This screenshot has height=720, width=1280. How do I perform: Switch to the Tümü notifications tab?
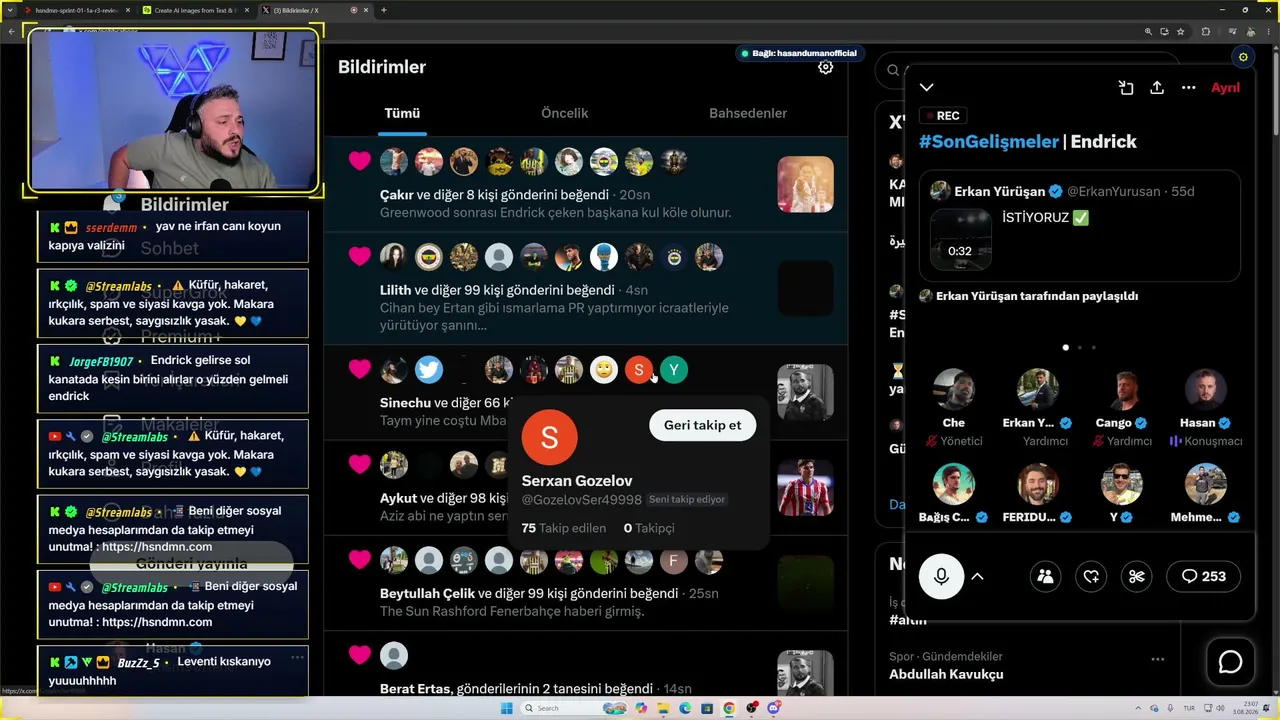point(402,114)
